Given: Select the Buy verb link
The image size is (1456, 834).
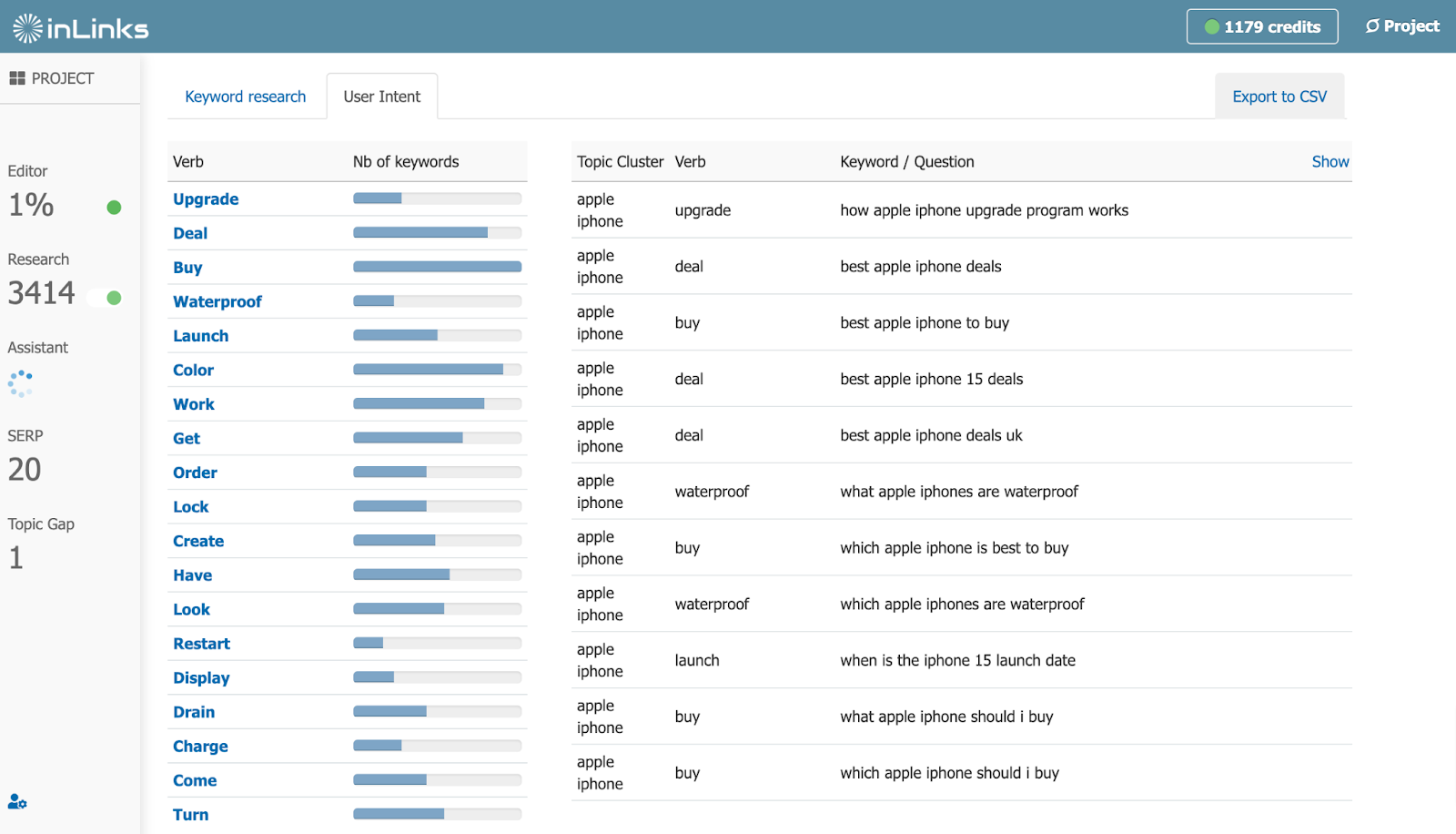Looking at the screenshot, I should [187, 268].
